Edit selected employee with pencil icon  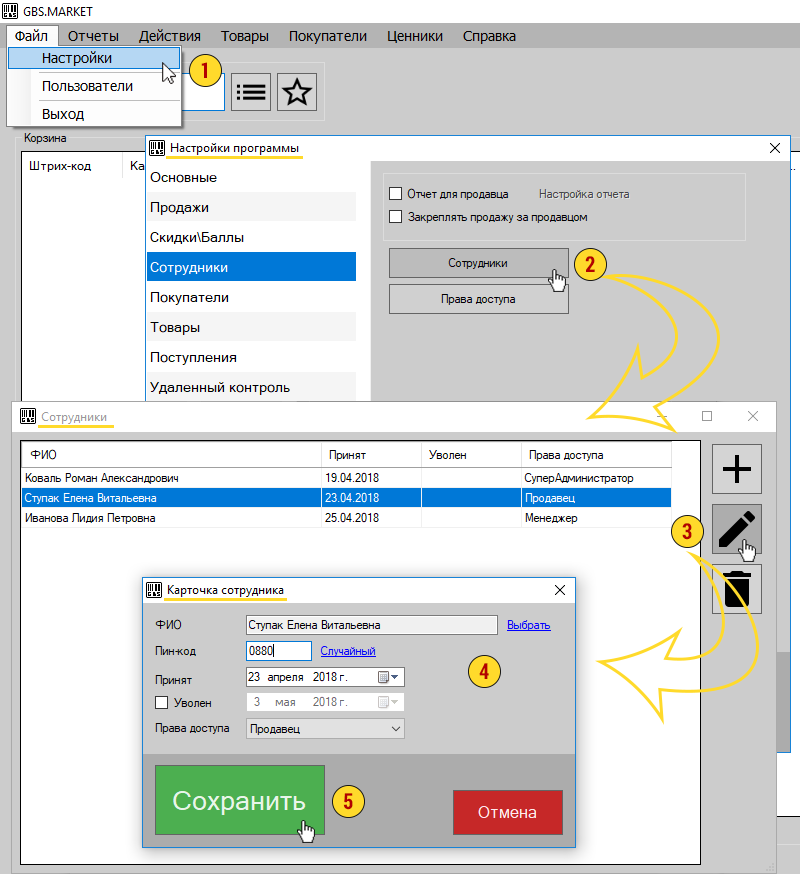click(736, 529)
